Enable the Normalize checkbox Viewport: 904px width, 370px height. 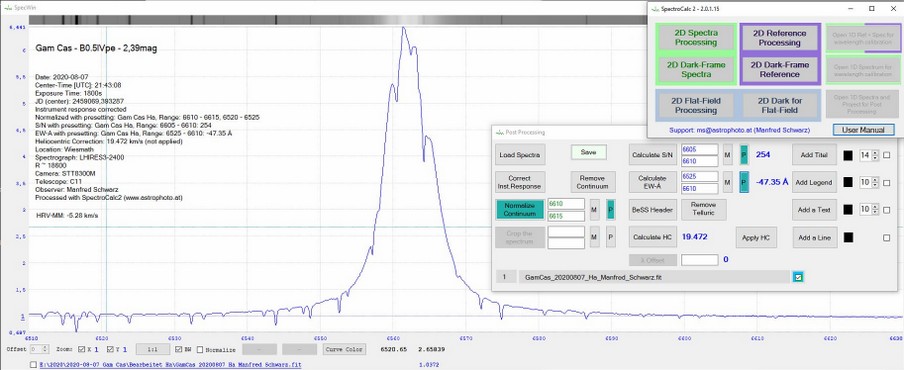(x=200, y=349)
